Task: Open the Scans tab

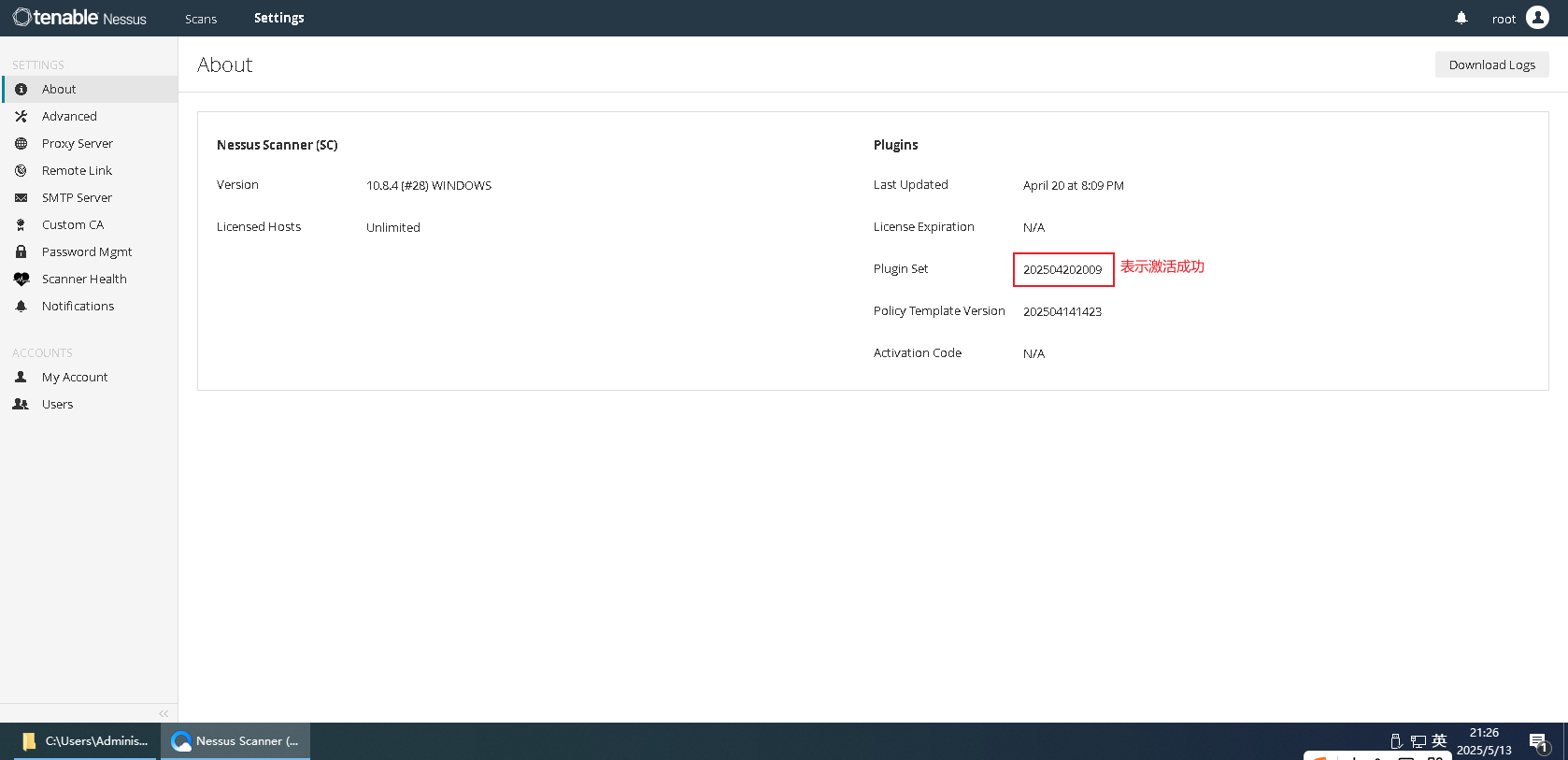Action: coord(201,19)
